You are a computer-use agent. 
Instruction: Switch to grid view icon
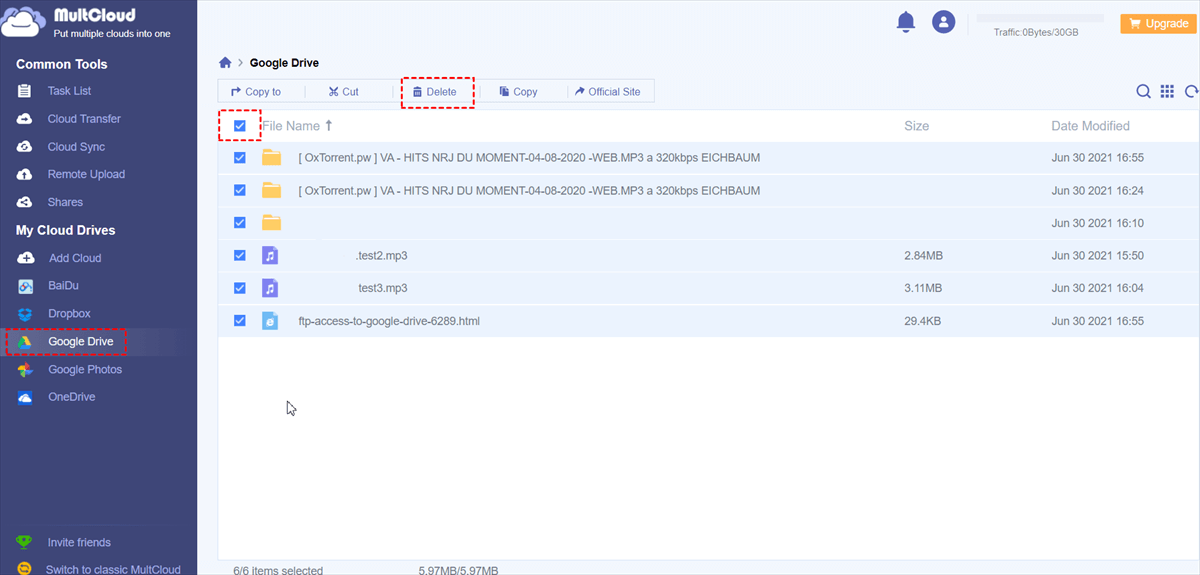[x=1167, y=91]
